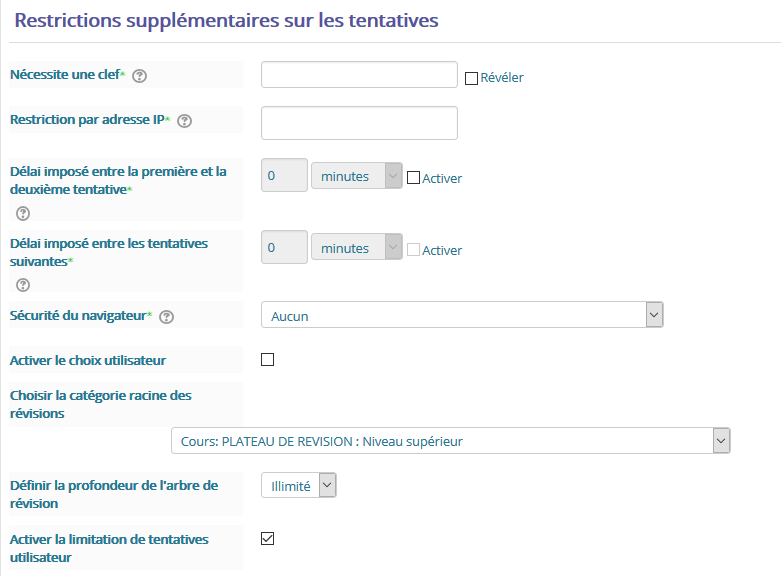Focus the IP address restriction text field
The image size is (781, 576).
point(359,123)
